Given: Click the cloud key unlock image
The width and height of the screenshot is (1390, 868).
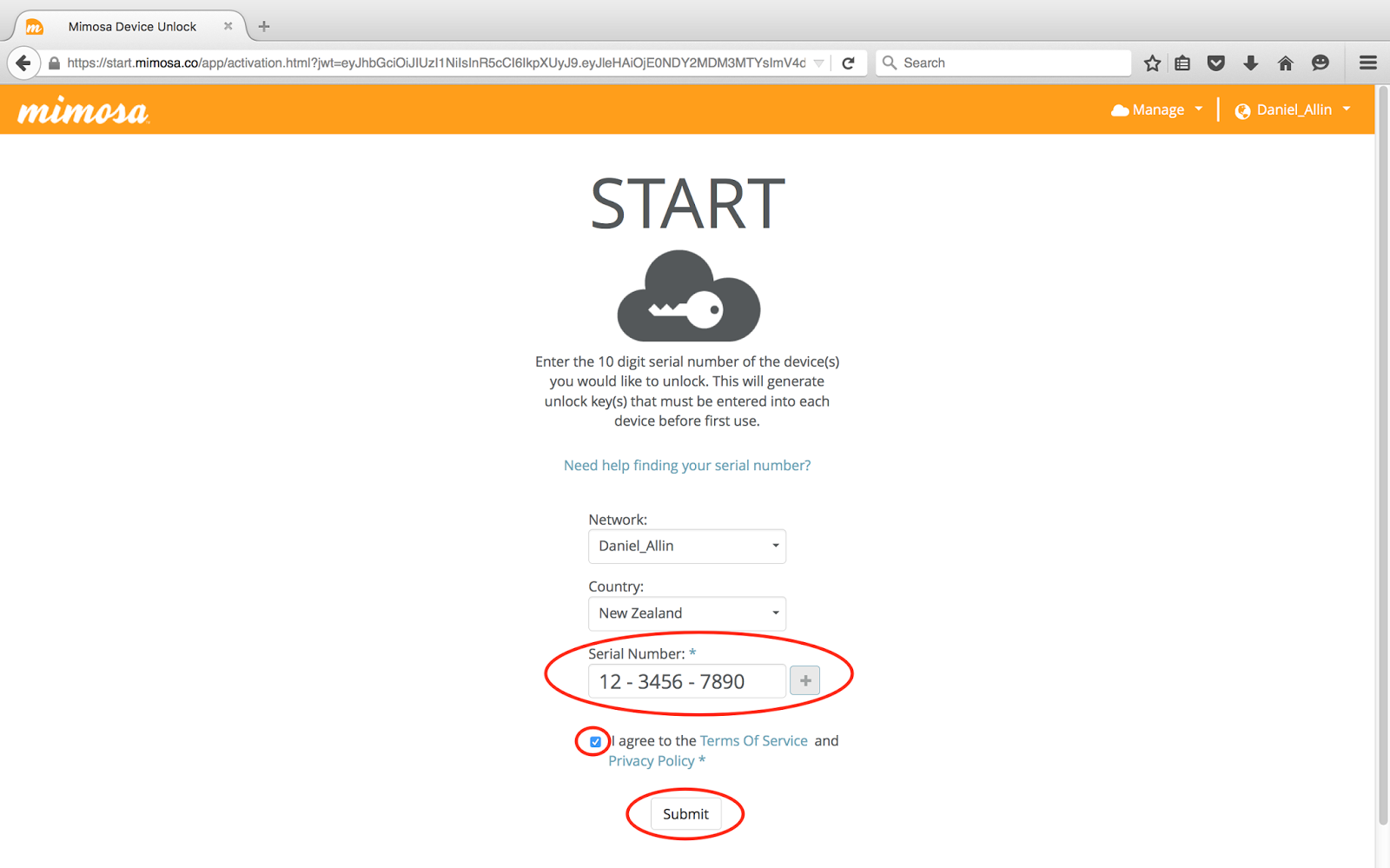Looking at the screenshot, I should coord(688,296).
